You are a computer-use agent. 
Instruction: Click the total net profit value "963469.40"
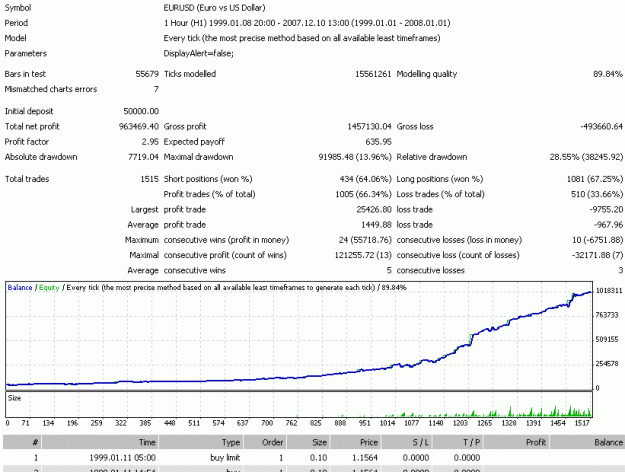coord(139,126)
